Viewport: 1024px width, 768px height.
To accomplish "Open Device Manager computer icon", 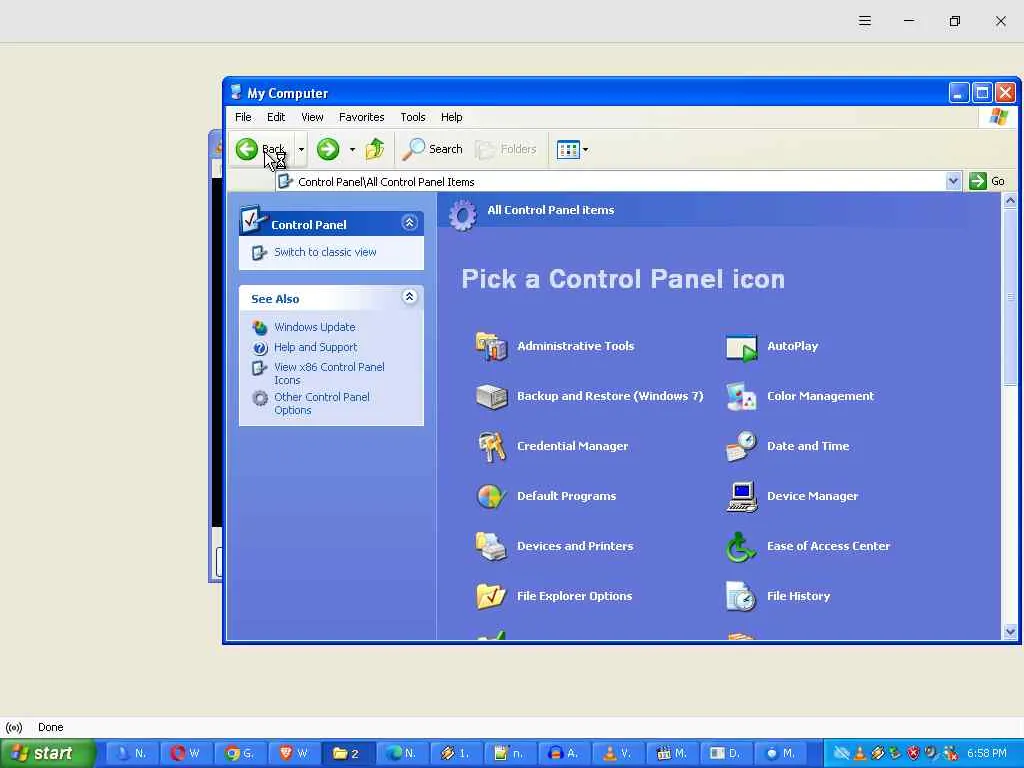I will pyautogui.click(x=741, y=496).
